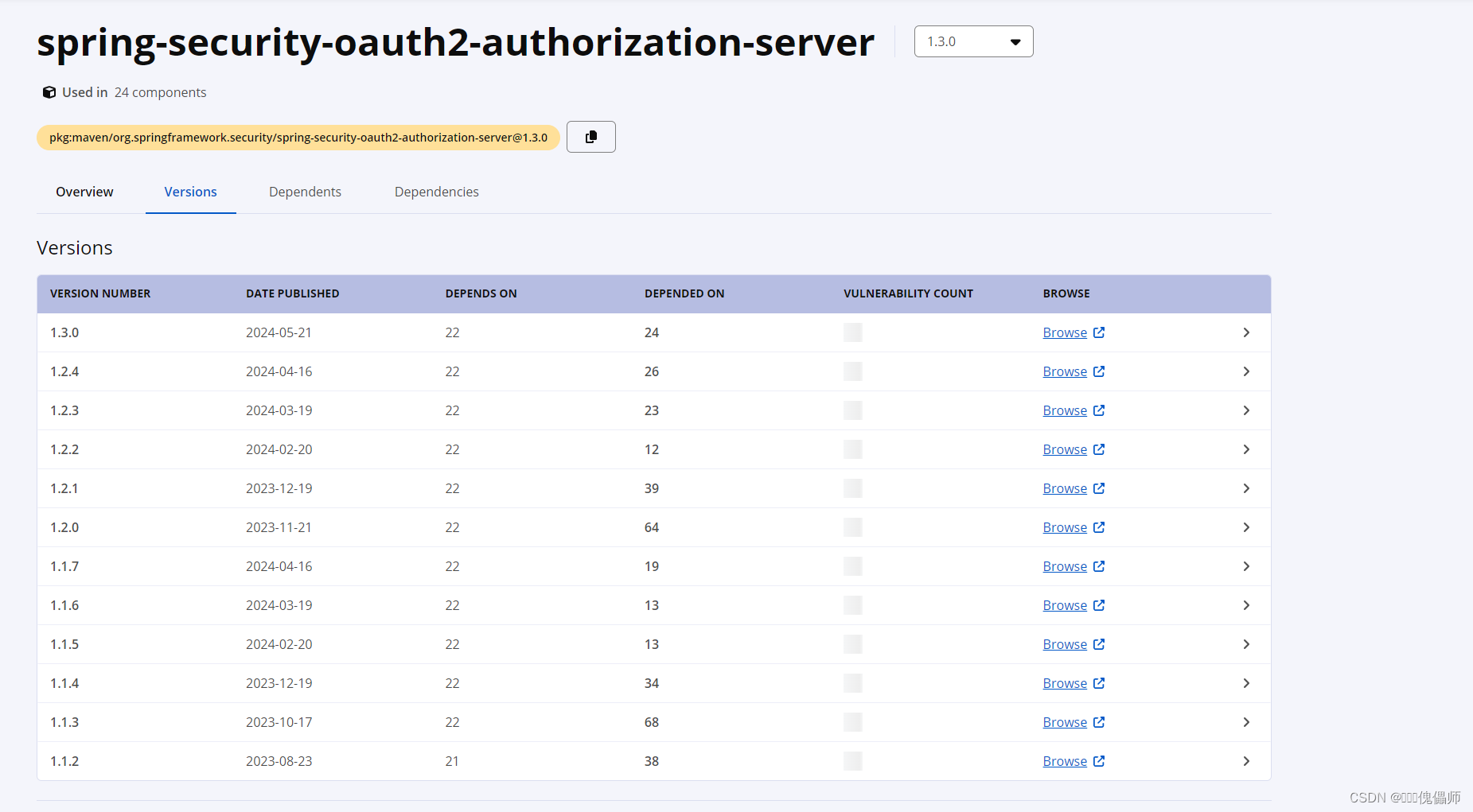The image size is (1473, 812).
Task: Open the Dependents tab
Action: point(305,192)
